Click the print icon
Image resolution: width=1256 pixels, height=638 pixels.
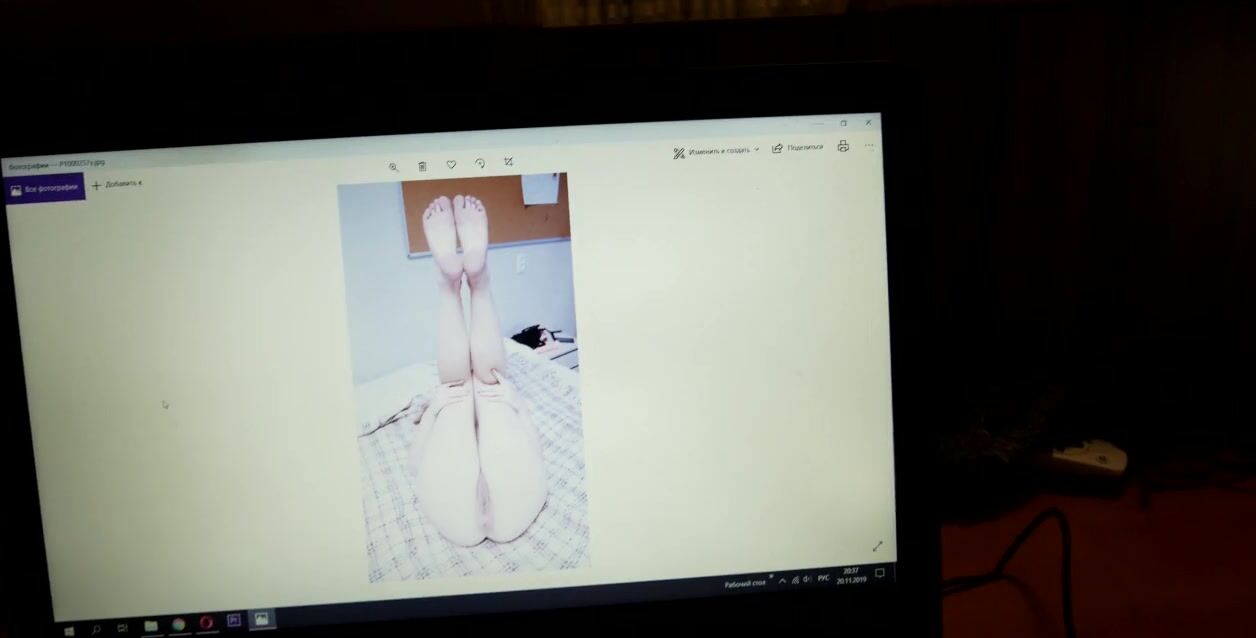843,146
